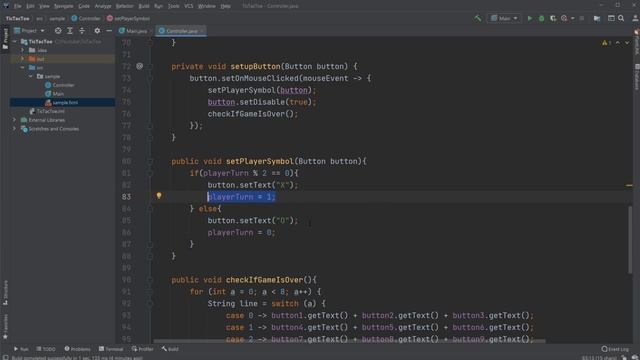
Task: Select Controller class in the project tree
Action: pos(60,85)
